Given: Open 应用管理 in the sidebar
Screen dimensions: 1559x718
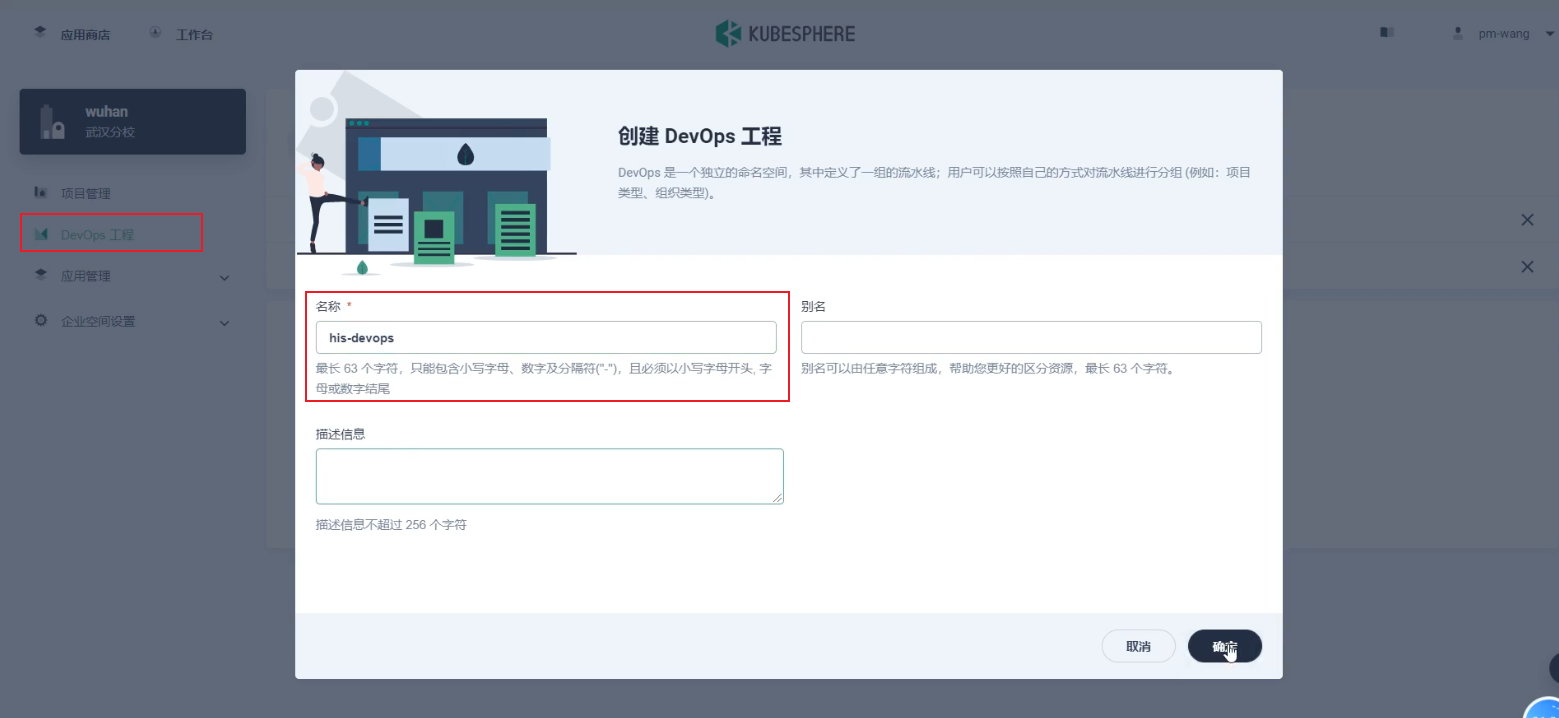Looking at the screenshot, I should pos(86,276).
